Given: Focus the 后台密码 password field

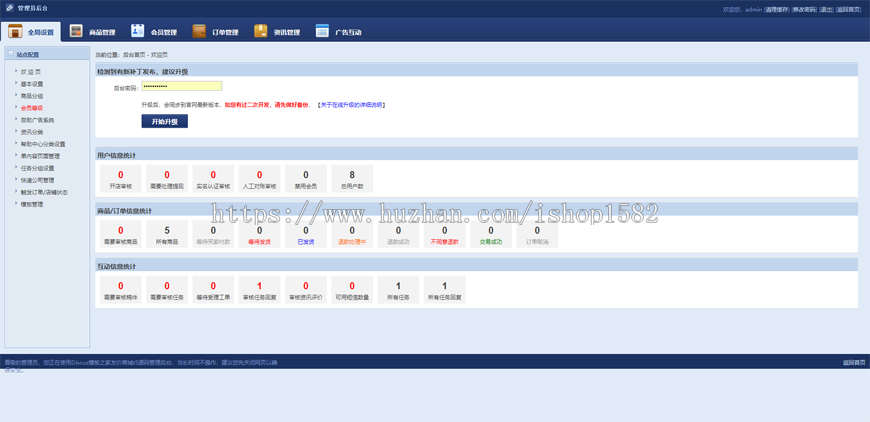Looking at the screenshot, I should 181,86.
